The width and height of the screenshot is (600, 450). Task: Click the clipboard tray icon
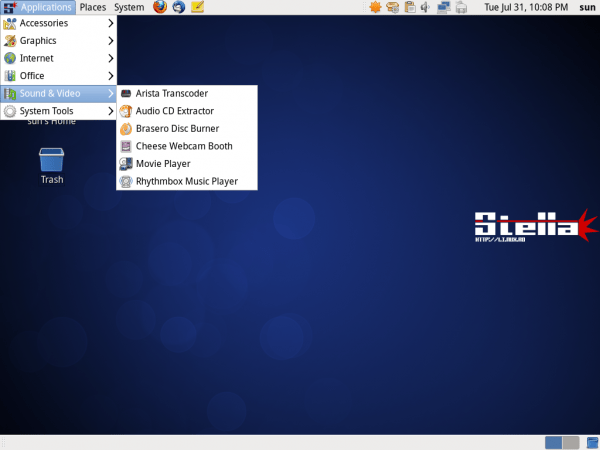coord(409,8)
